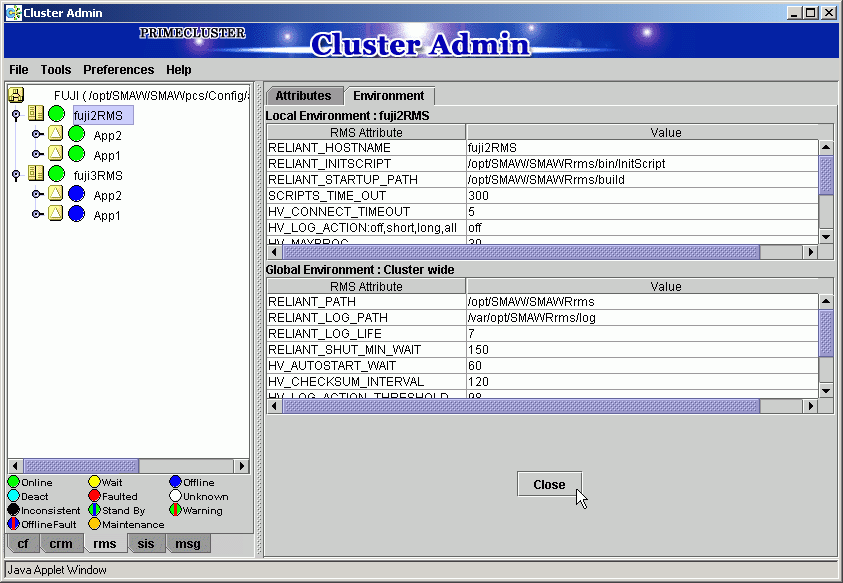Click the RELIANT_HOSTNAME attribute cell

coord(366,148)
